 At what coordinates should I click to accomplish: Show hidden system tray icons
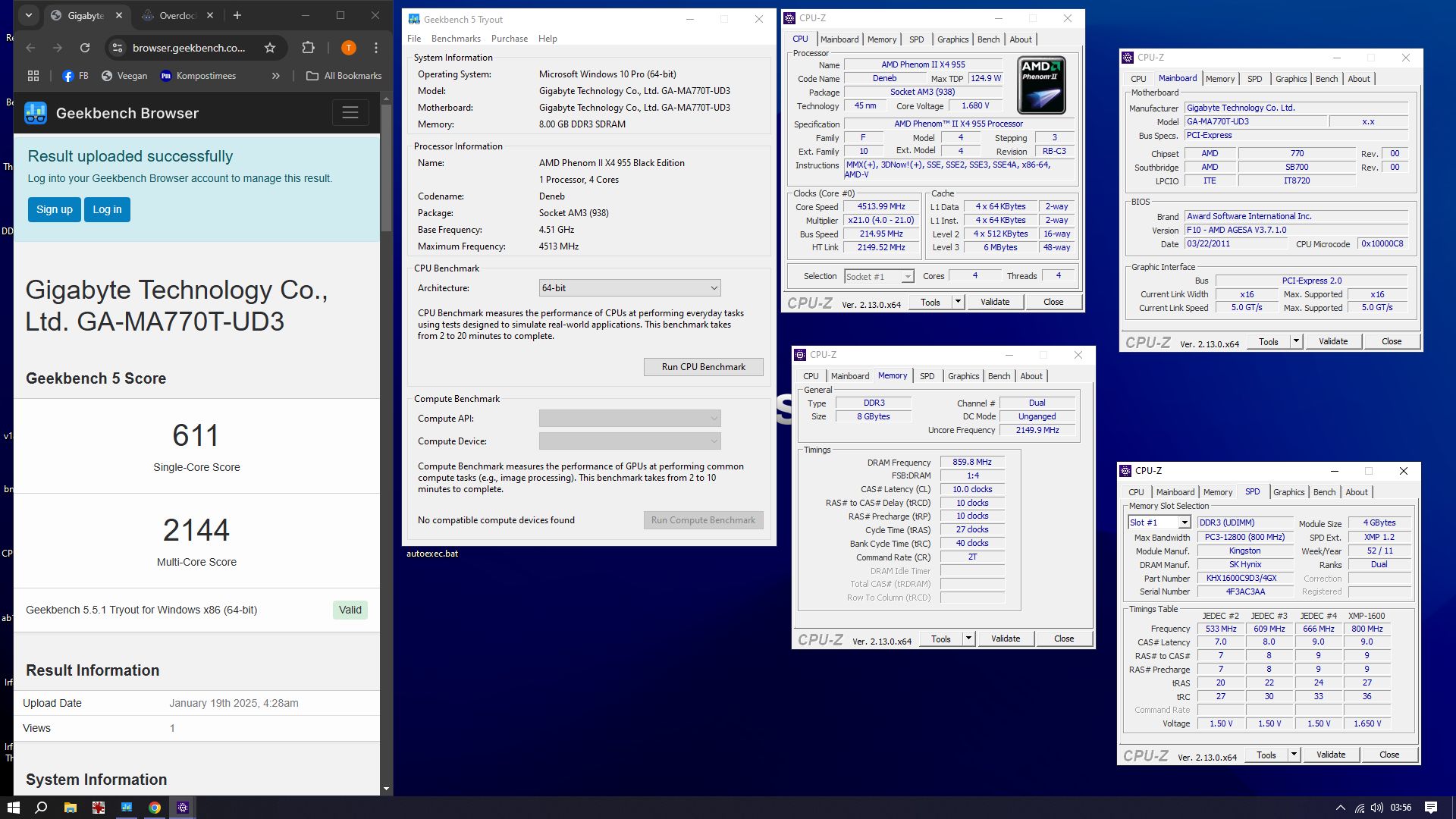click(1340, 808)
